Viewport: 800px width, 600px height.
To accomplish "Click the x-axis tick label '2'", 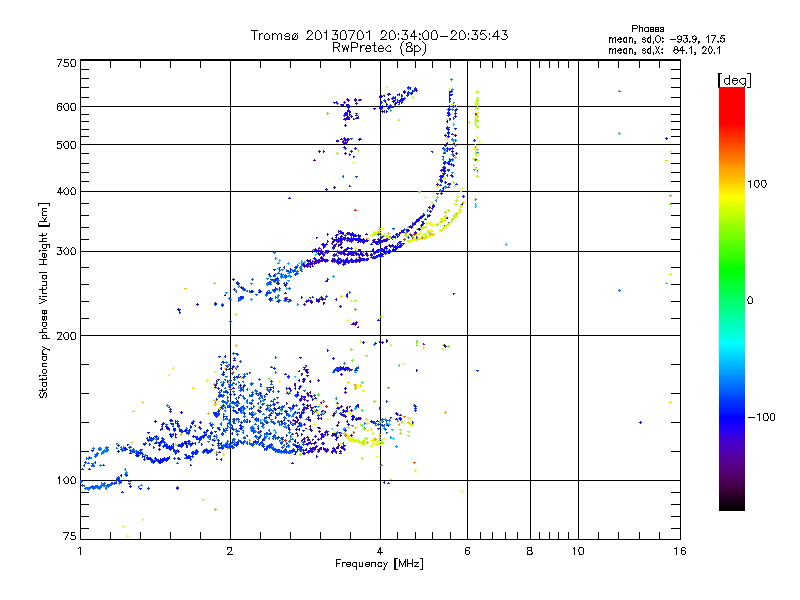I will pyautogui.click(x=230, y=551).
